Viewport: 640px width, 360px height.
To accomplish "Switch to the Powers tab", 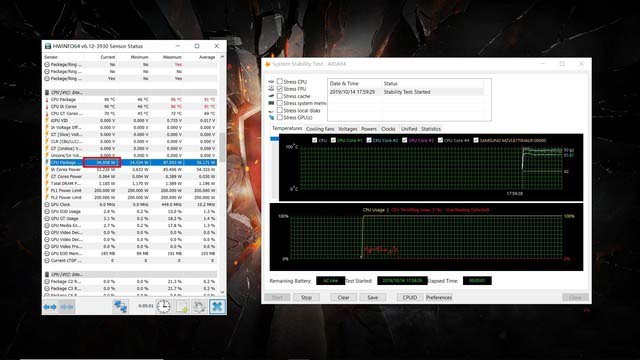I will pos(369,129).
